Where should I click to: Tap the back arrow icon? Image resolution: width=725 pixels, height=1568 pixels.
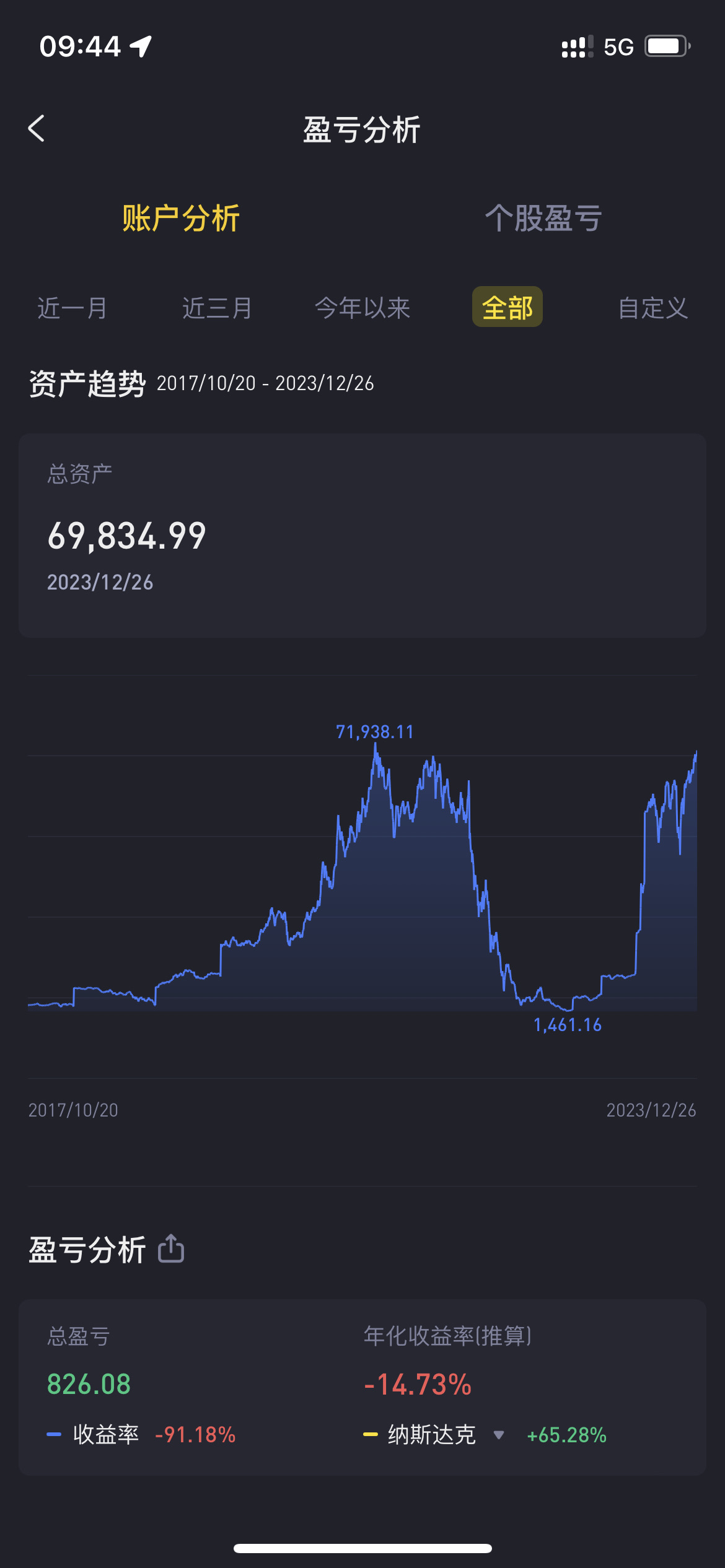[x=37, y=129]
